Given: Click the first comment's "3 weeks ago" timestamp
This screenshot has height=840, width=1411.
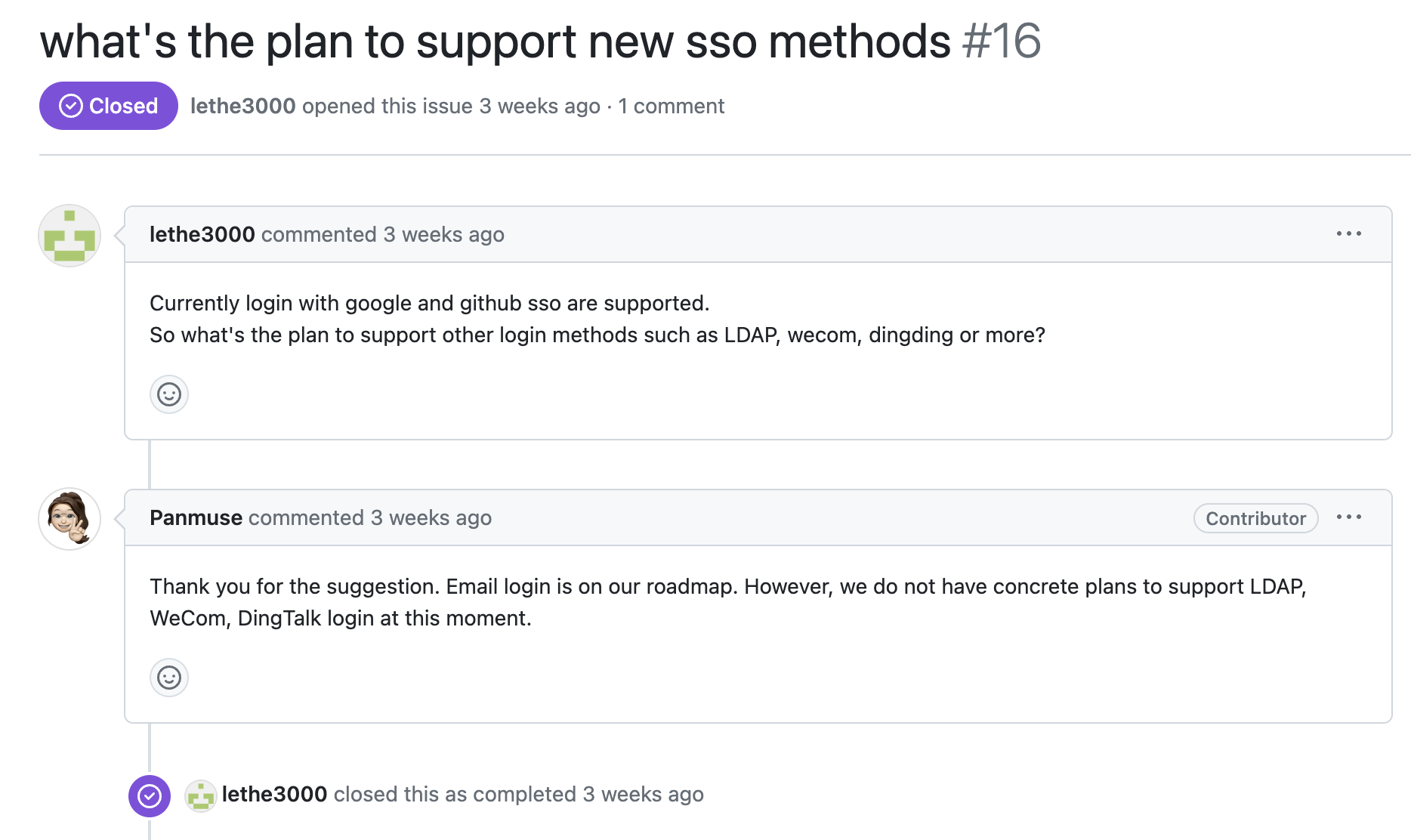Looking at the screenshot, I should click(443, 234).
